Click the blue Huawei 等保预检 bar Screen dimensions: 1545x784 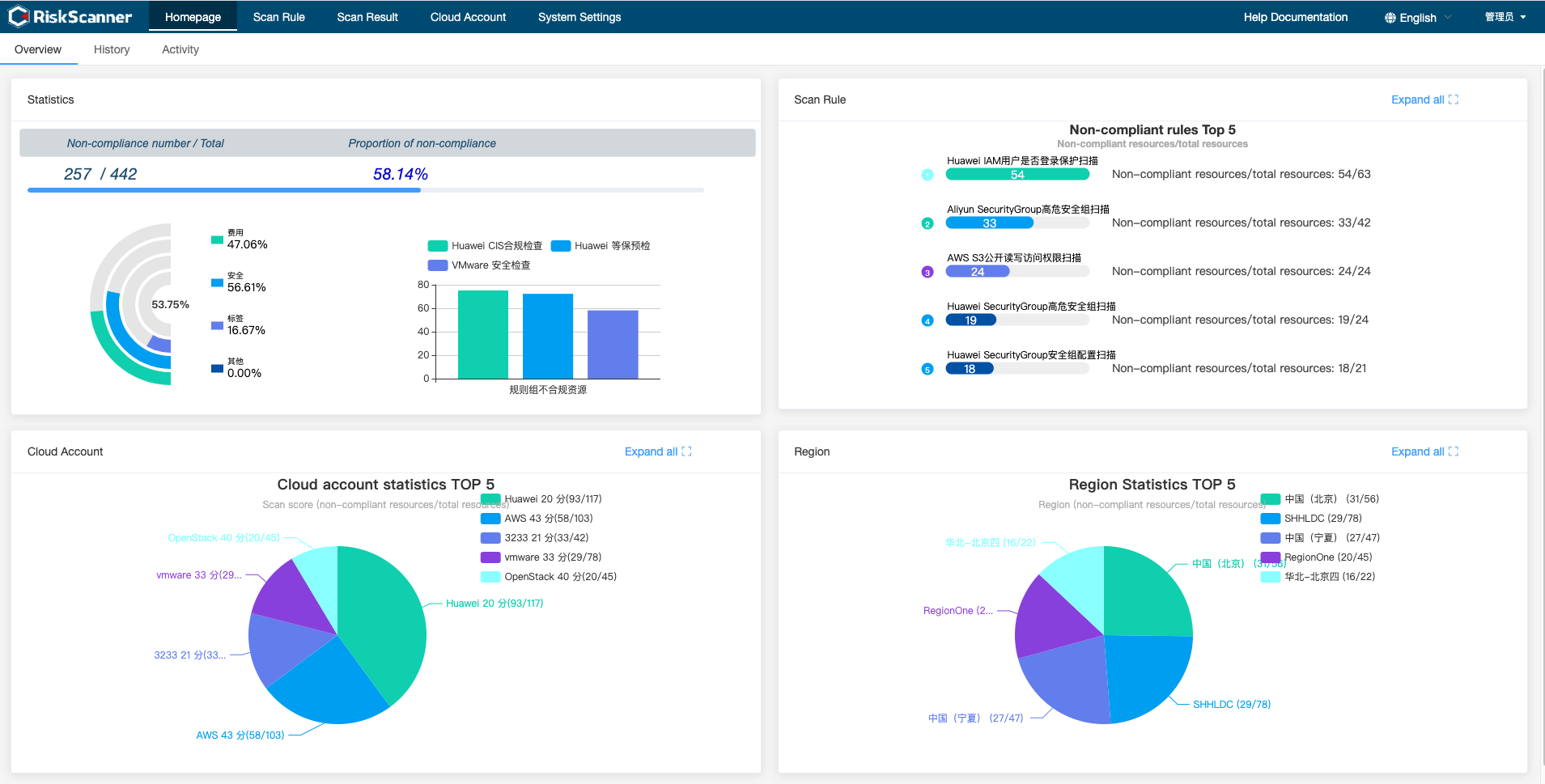(548, 336)
